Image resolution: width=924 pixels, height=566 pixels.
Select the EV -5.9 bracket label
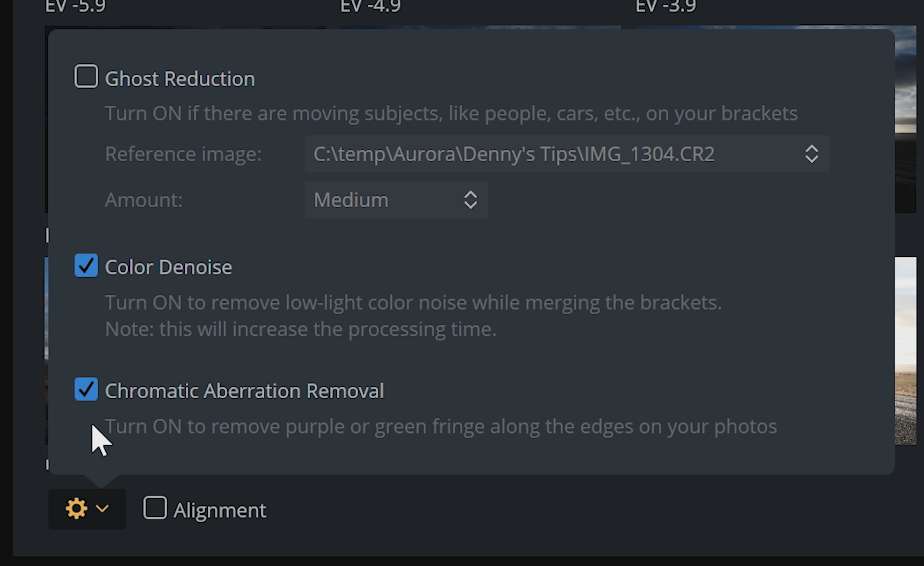(75, 6)
